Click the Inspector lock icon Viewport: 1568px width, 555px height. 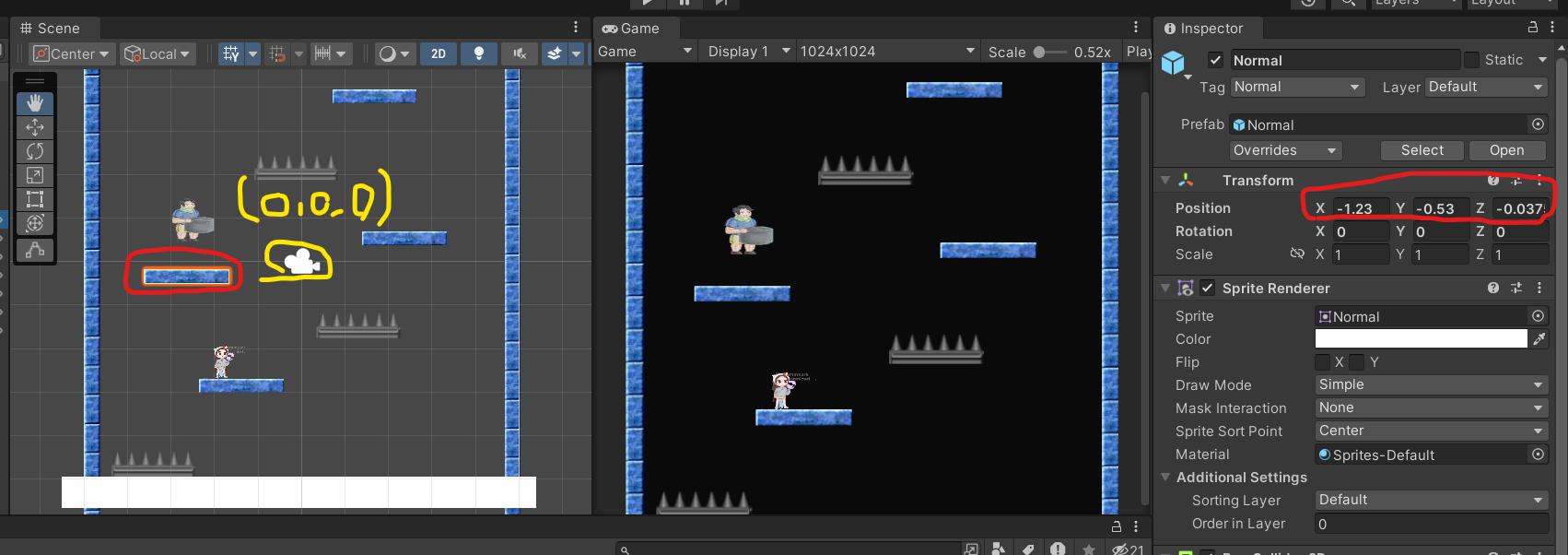[x=1533, y=28]
